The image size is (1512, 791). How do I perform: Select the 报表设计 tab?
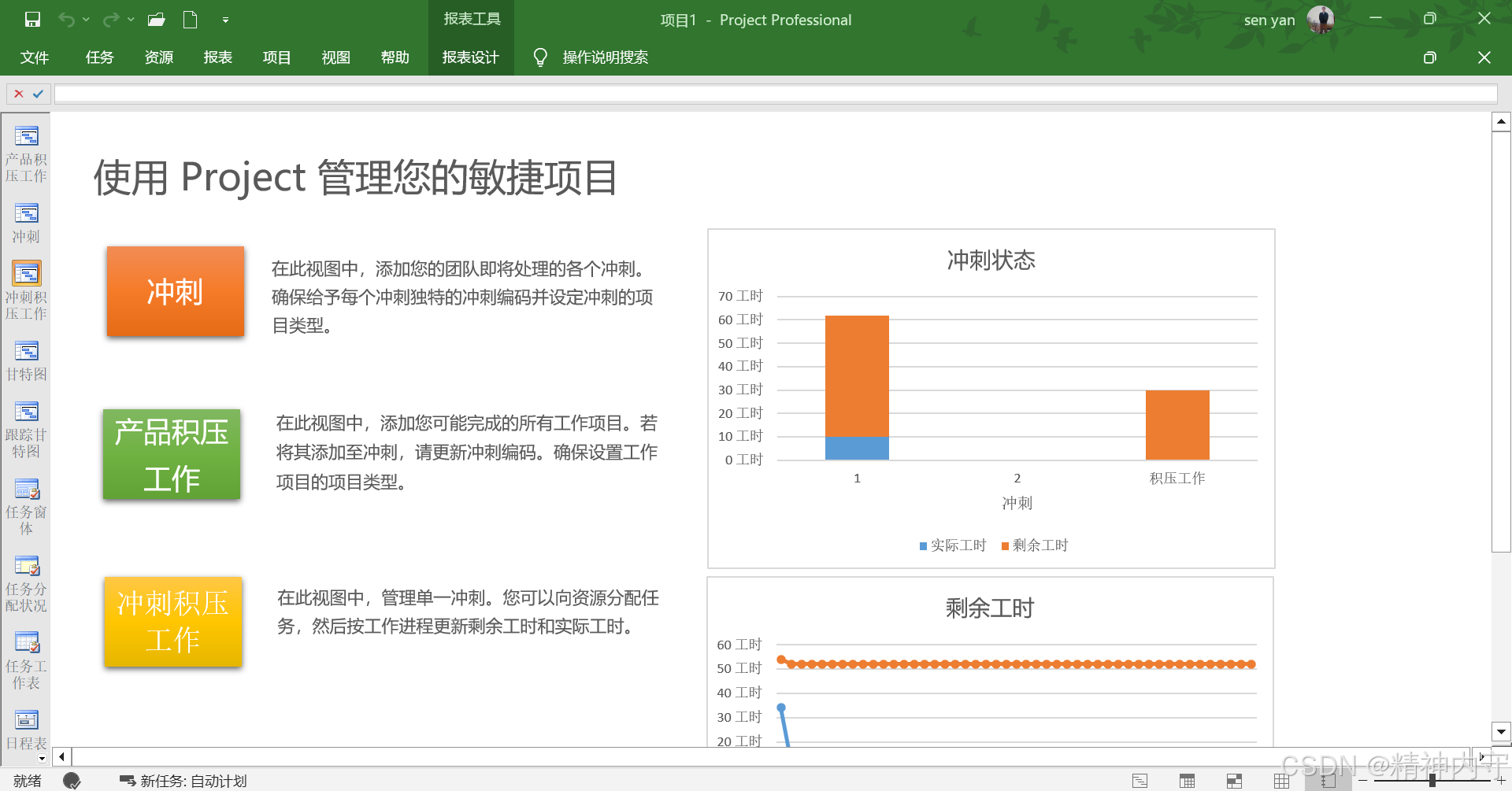[x=471, y=57]
